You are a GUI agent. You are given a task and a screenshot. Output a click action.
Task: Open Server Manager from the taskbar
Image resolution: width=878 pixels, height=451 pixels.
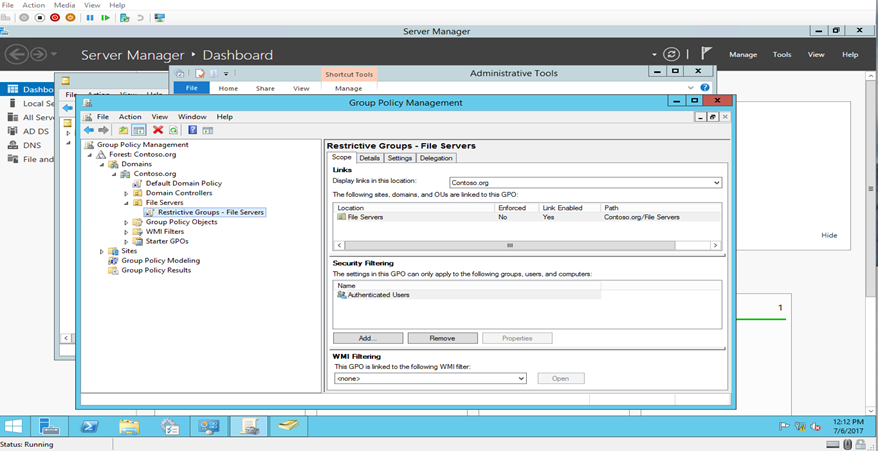tap(49, 427)
